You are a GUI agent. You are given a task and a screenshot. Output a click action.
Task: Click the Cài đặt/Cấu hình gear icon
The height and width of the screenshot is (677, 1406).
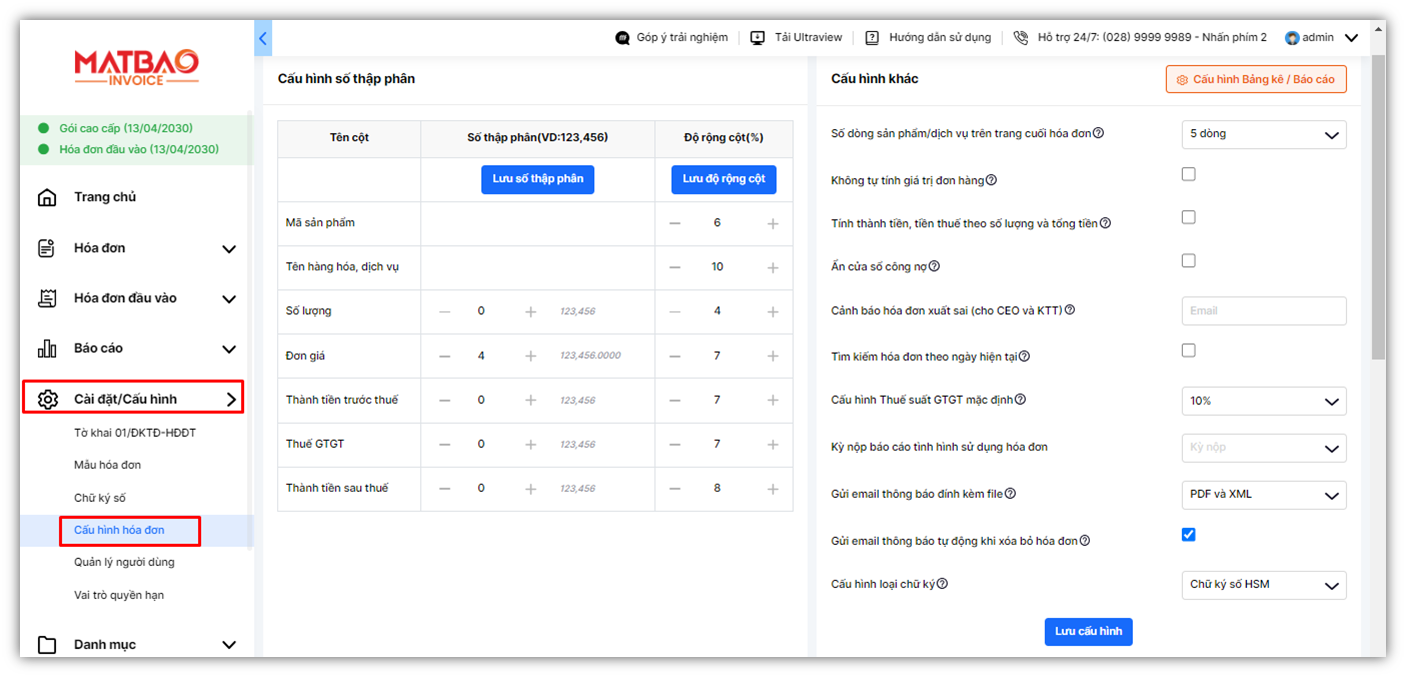click(47, 399)
